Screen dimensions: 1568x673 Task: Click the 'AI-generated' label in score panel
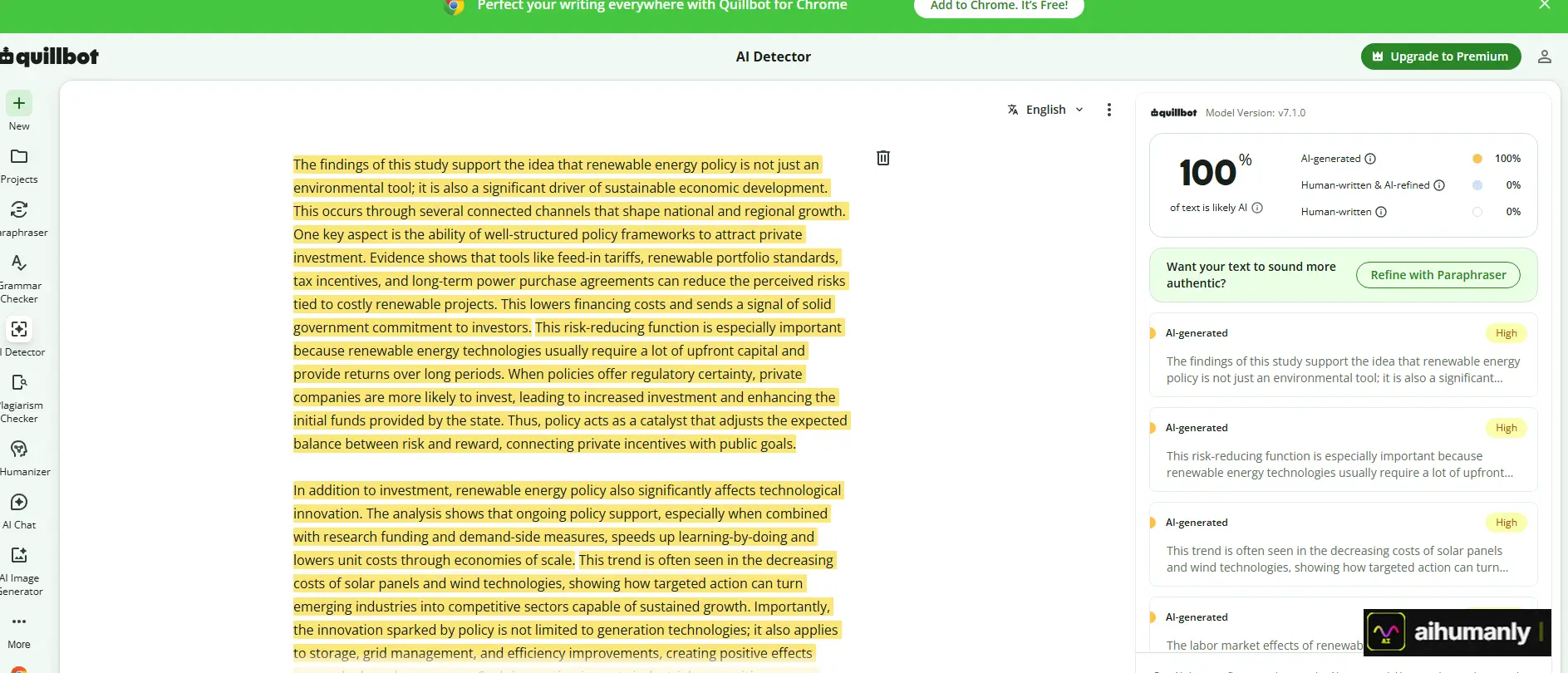(1330, 159)
